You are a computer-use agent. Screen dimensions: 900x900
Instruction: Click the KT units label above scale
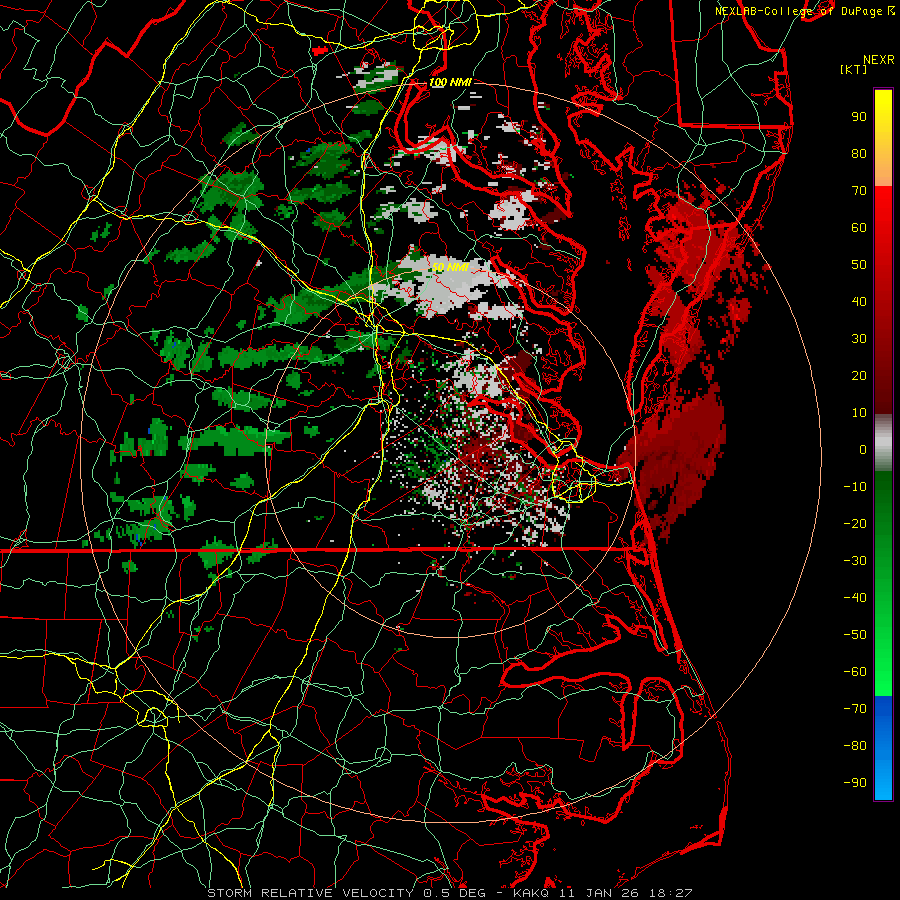tap(853, 69)
